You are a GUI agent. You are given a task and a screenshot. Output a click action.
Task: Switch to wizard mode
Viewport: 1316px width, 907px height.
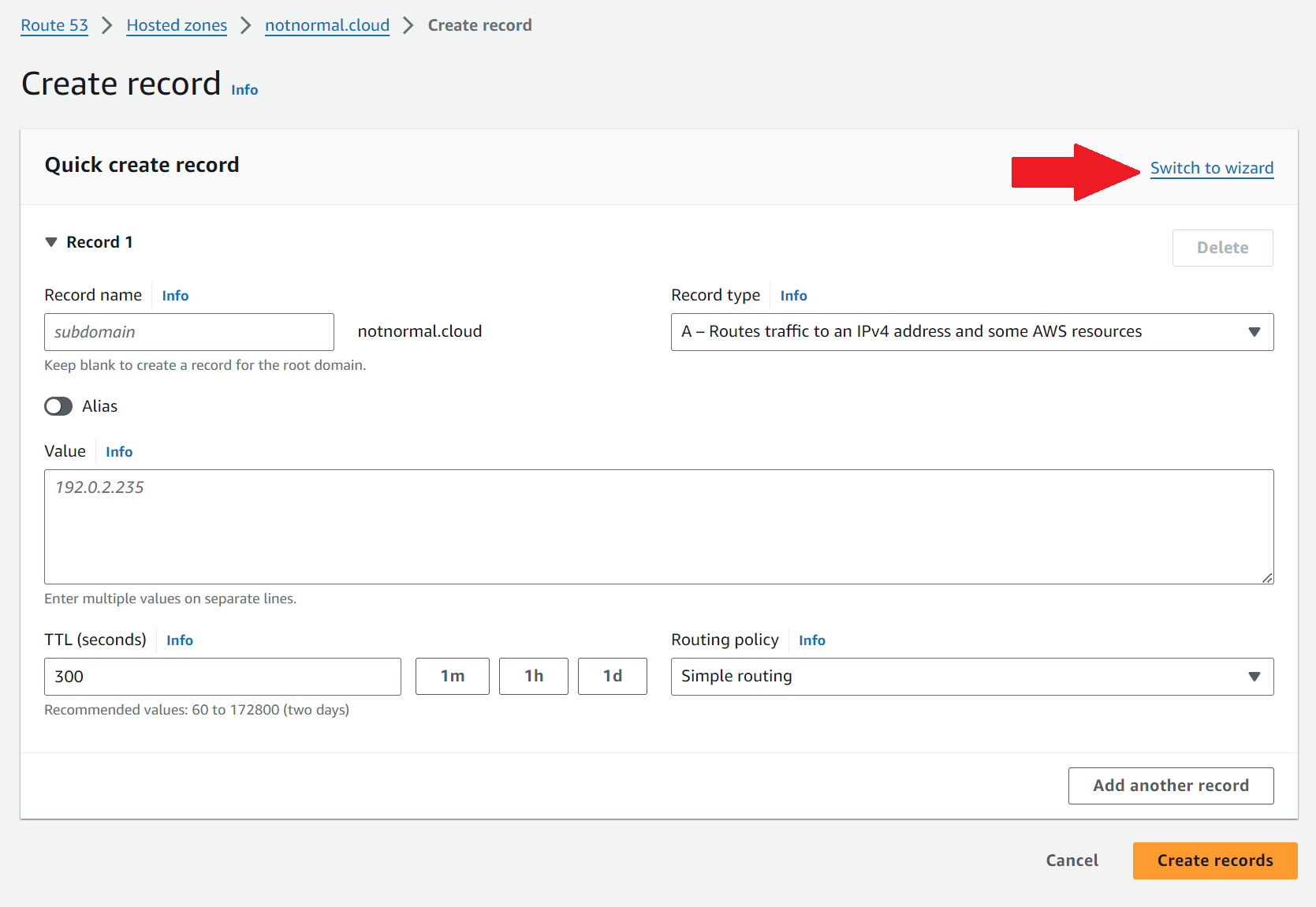coord(1212,167)
